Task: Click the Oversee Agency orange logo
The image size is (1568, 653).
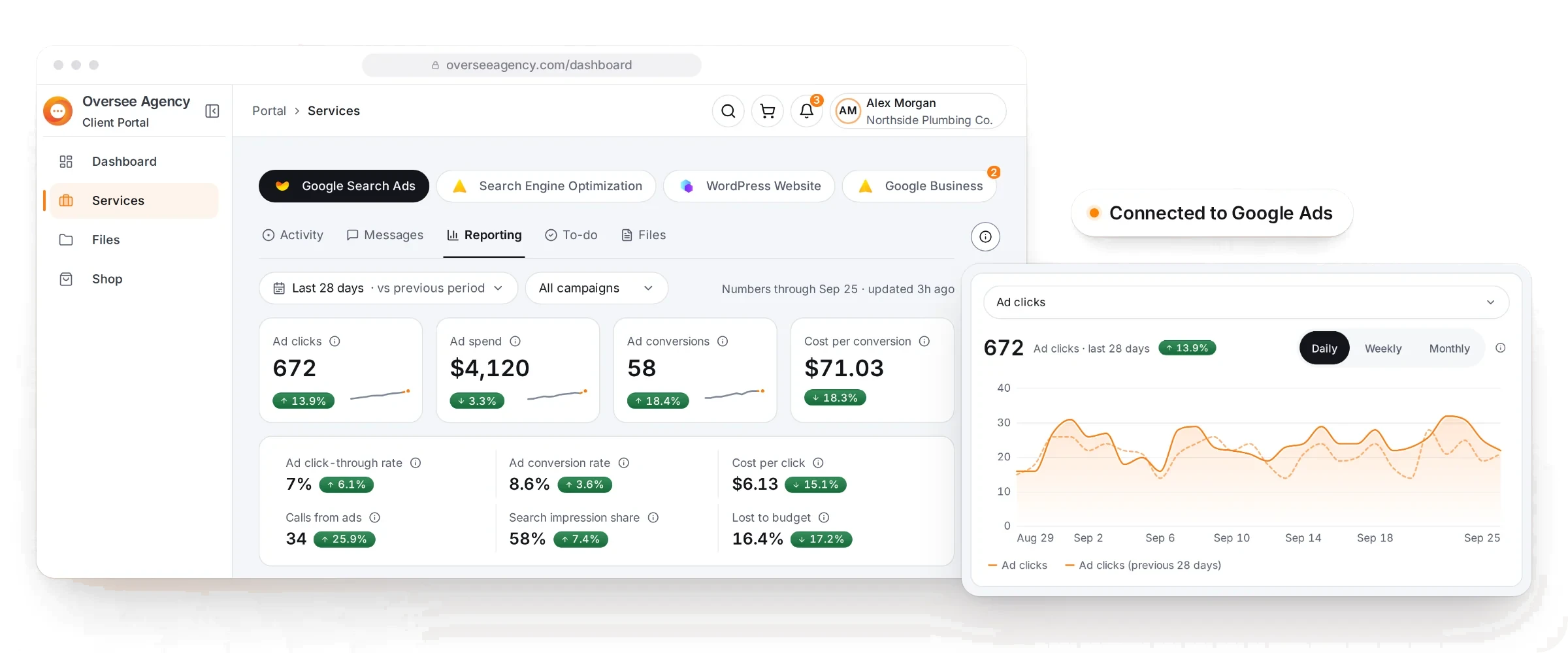Action: click(x=58, y=111)
